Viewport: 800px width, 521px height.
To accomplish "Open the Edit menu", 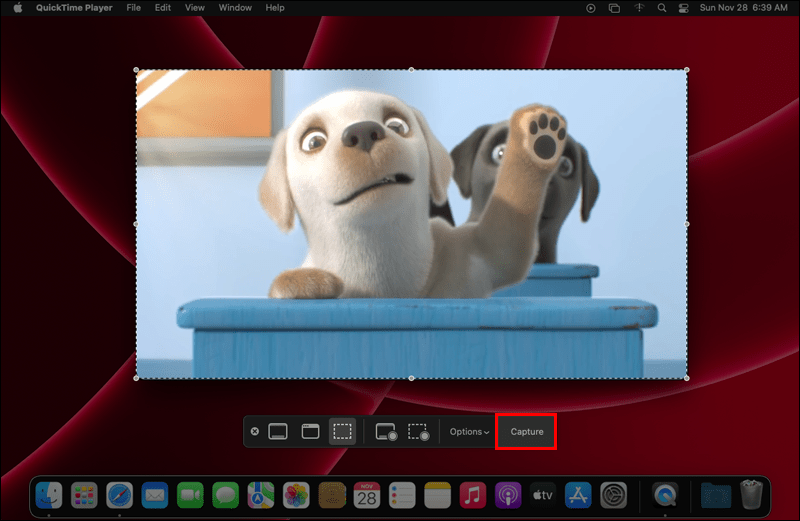I will point(163,8).
